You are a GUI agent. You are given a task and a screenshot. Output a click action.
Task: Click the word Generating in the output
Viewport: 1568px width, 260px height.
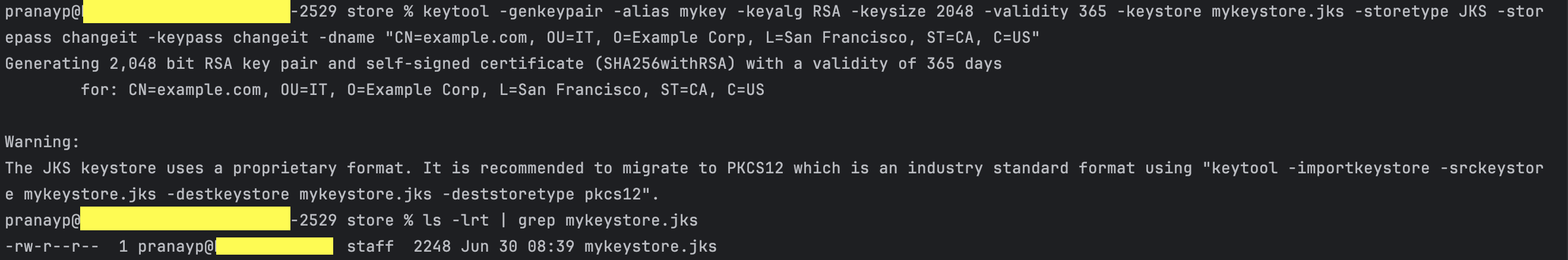coord(52,64)
